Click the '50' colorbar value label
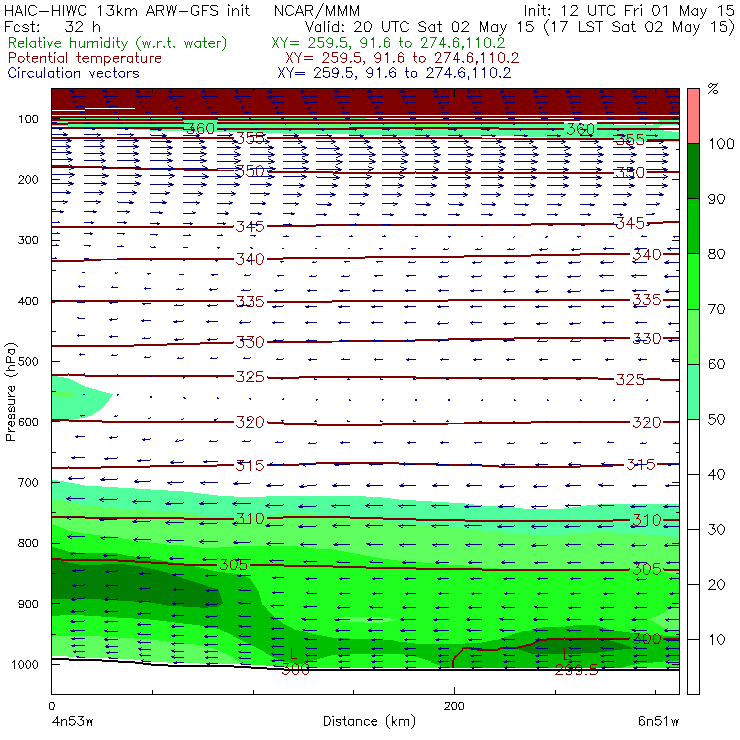 tap(716, 420)
